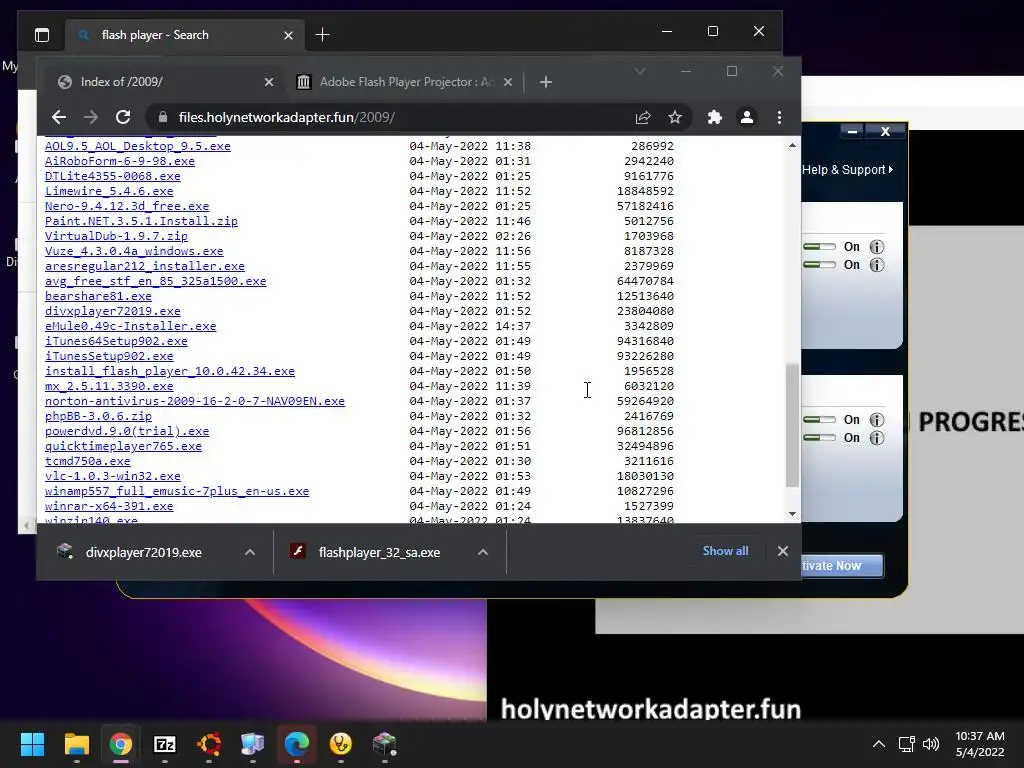Viewport: 1024px width, 768px height.
Task: Download install_flash_player_10.0.42.34.exe
Action: [x=170, y=371]
